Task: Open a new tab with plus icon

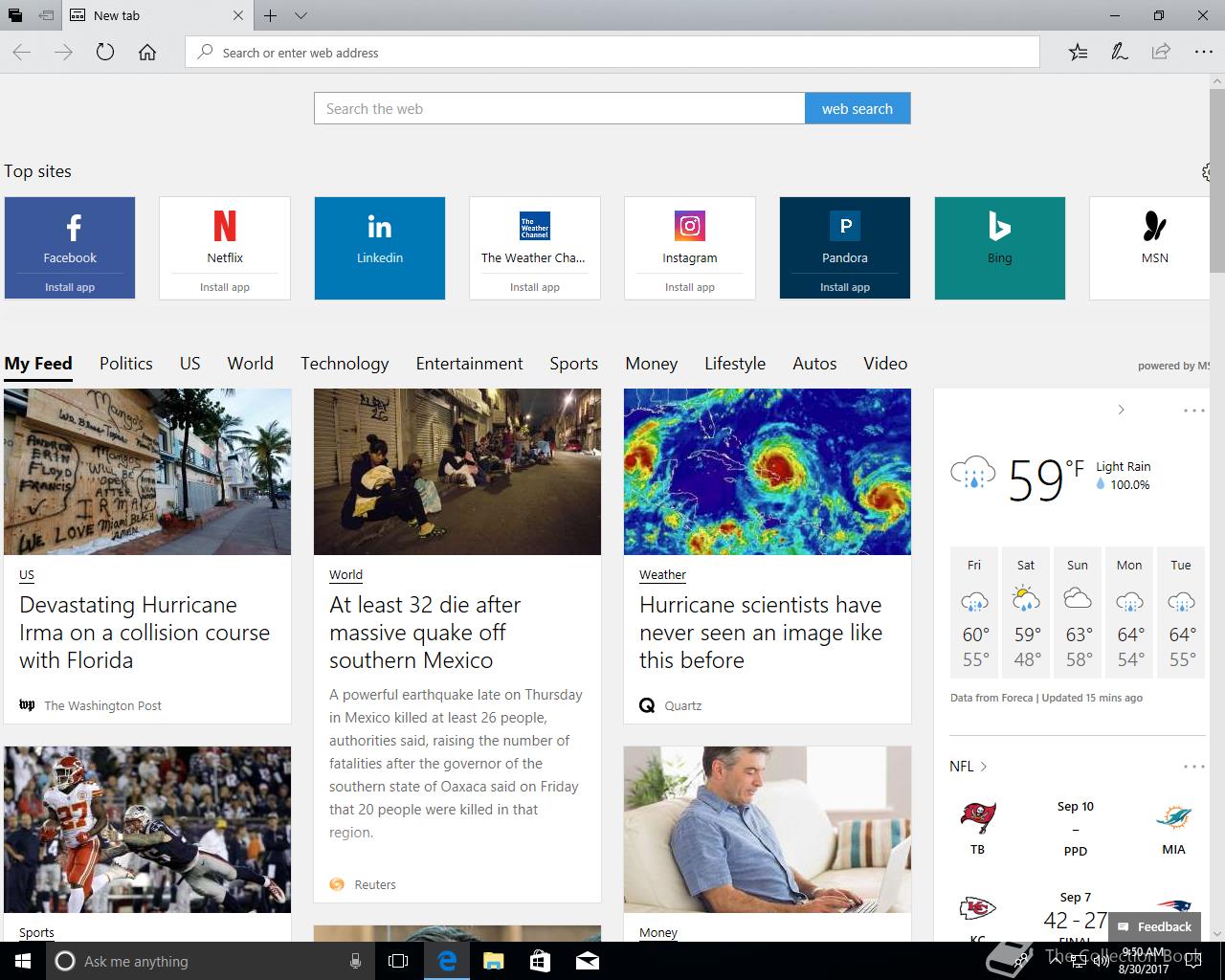Action: click(271, 15)
